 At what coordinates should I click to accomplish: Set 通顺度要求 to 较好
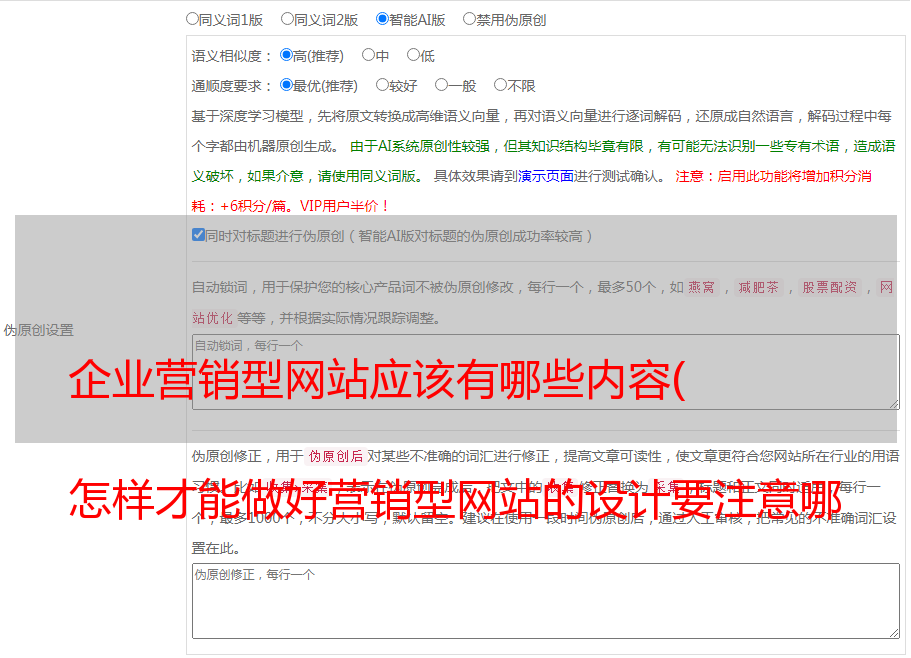point(382,85)
